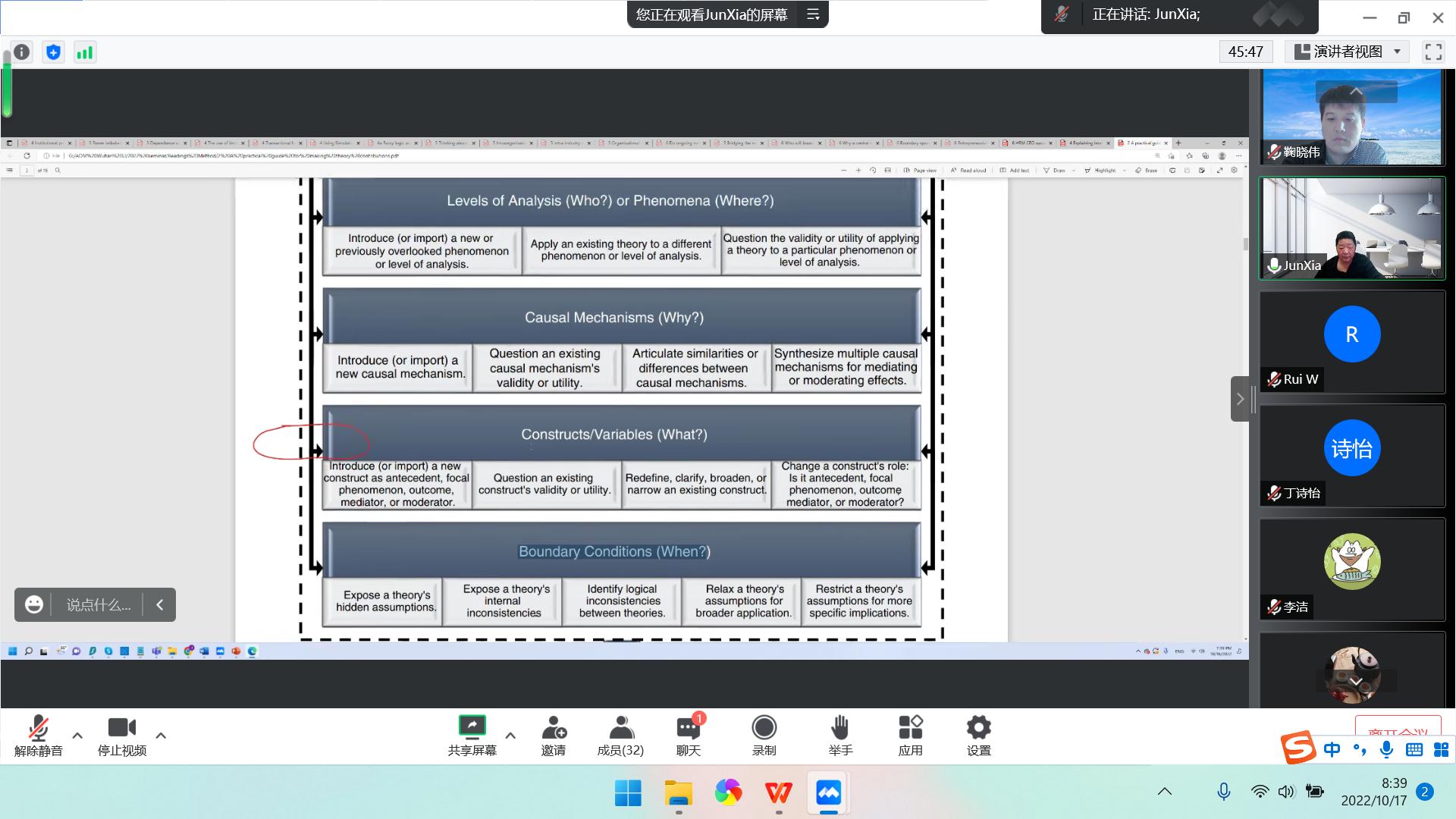Open speaker view (演讲者视图) dropdown
The width and height of the screenshot is (1456, 819).
pos(1347,52)
